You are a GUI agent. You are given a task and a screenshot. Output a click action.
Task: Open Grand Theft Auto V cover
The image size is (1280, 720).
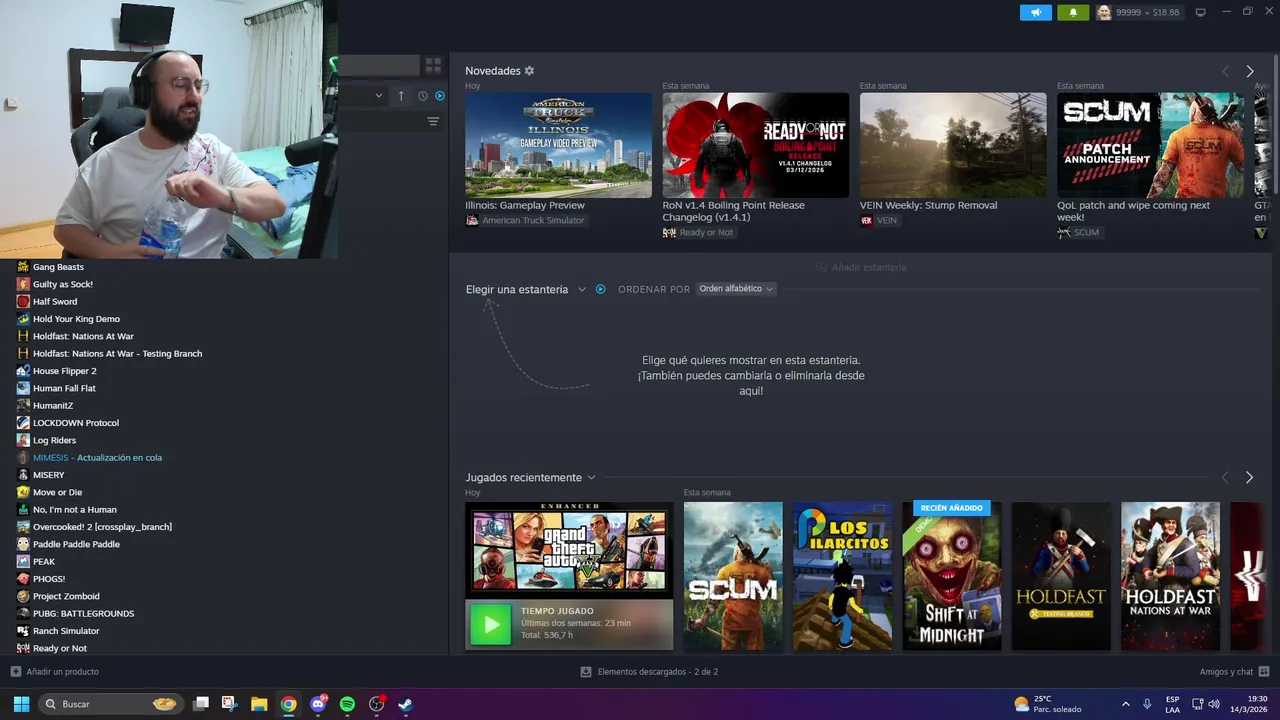pyautogui.click(x=569, y=549)
